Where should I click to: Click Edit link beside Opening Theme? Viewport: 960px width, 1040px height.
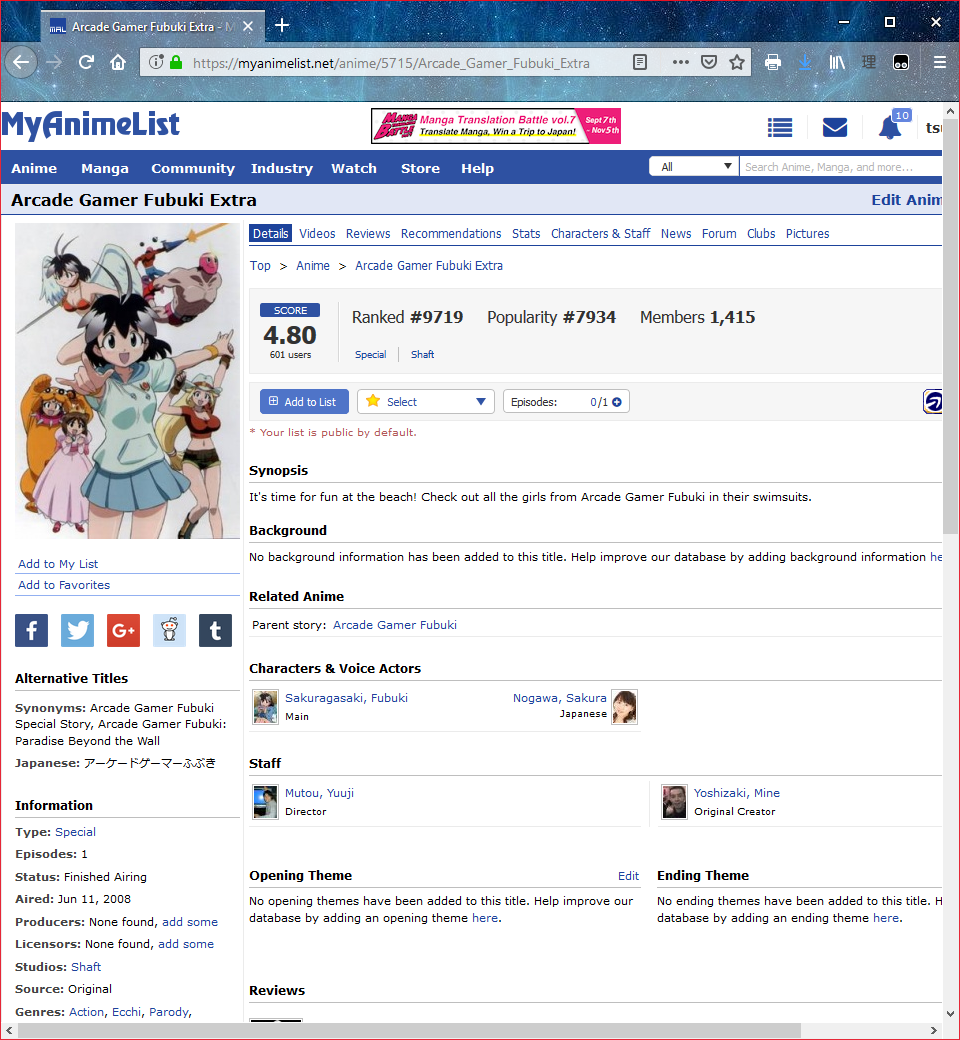point(628,876)
